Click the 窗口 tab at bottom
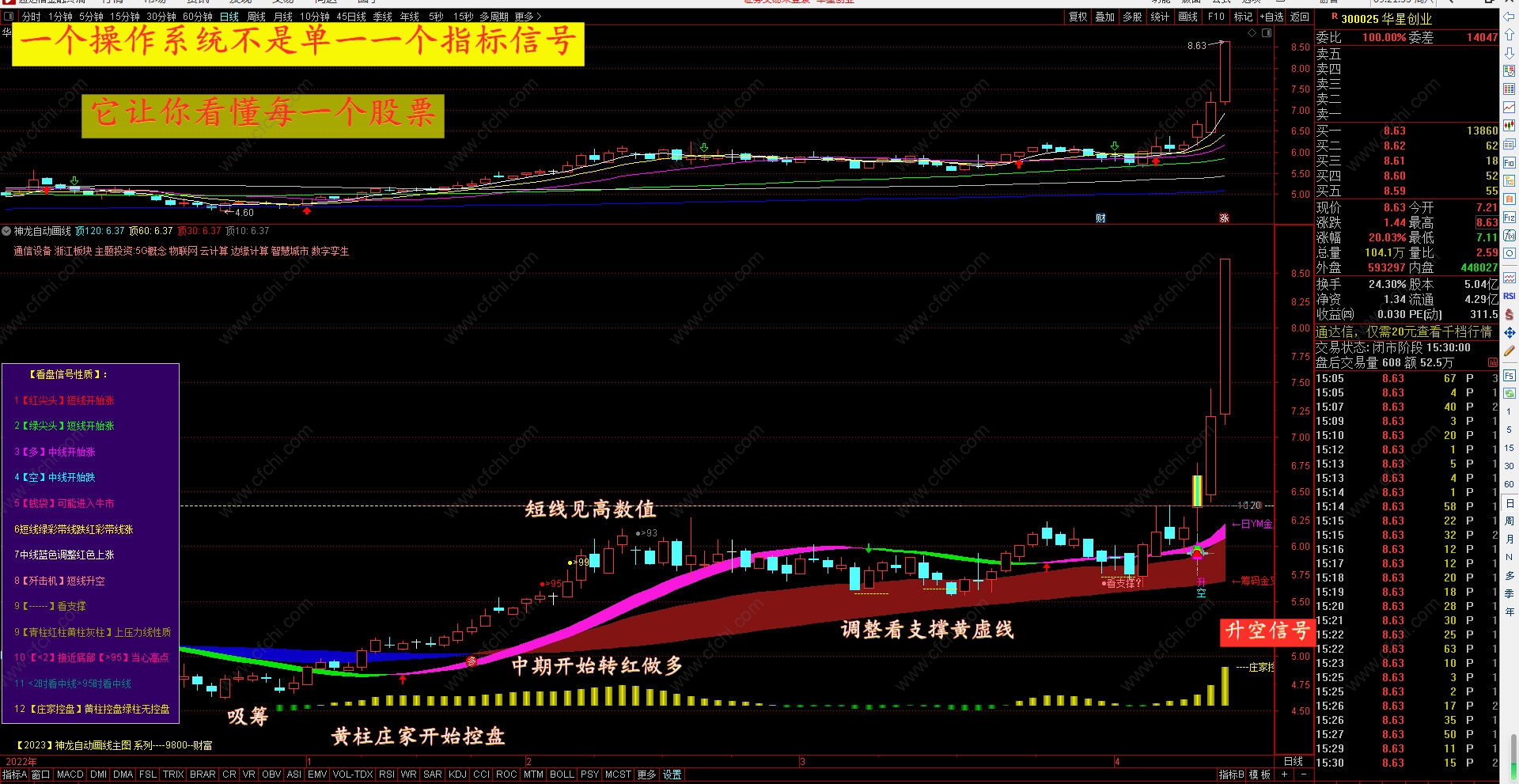Image resolution: width=1519 pixels, height=784 pixels. (40, 775)
